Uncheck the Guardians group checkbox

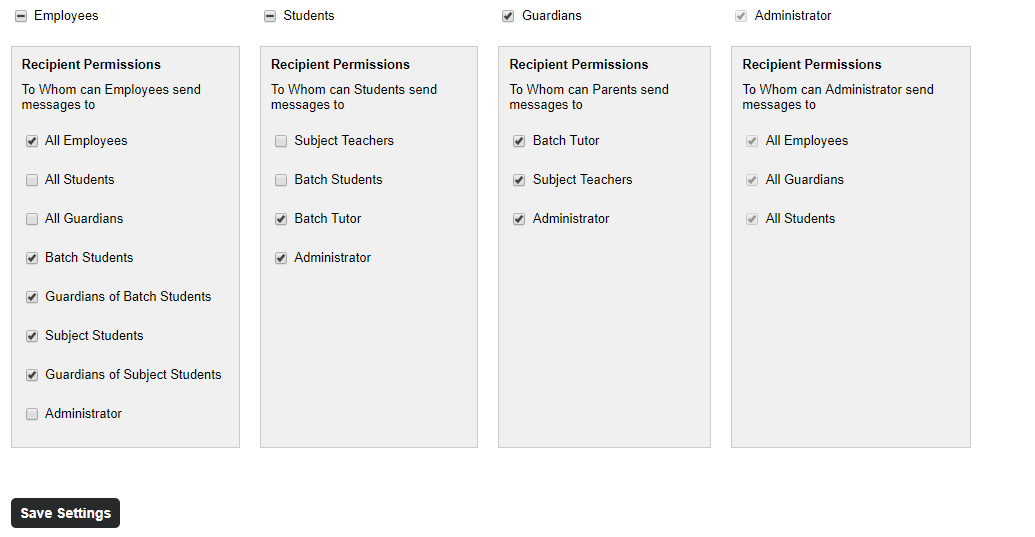point(508,16)
